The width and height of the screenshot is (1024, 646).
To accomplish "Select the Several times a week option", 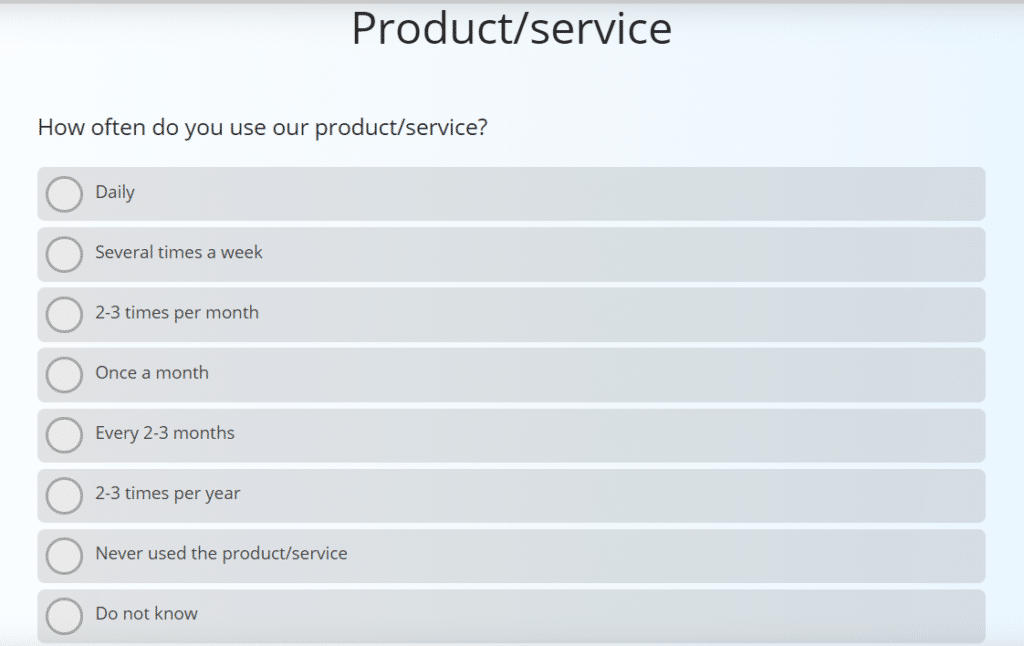I will click(64, 254).
